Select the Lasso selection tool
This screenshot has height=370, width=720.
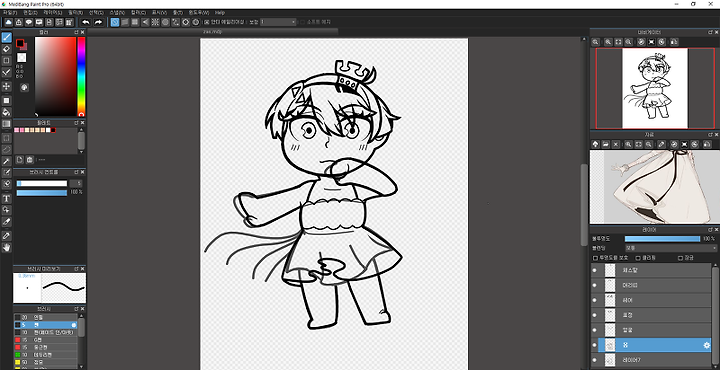[6, 149]
